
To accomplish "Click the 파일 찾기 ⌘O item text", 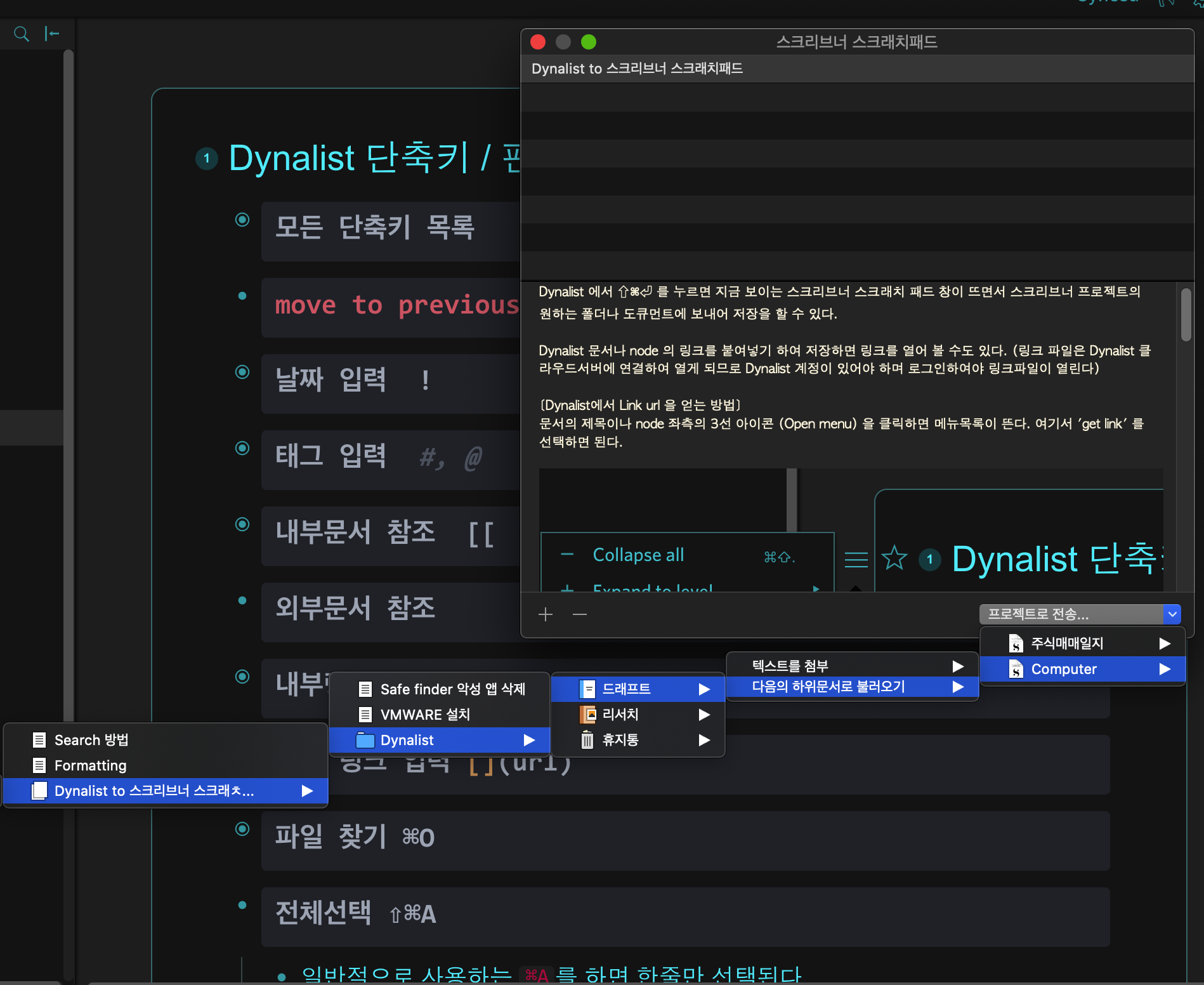I will [355, 836].
